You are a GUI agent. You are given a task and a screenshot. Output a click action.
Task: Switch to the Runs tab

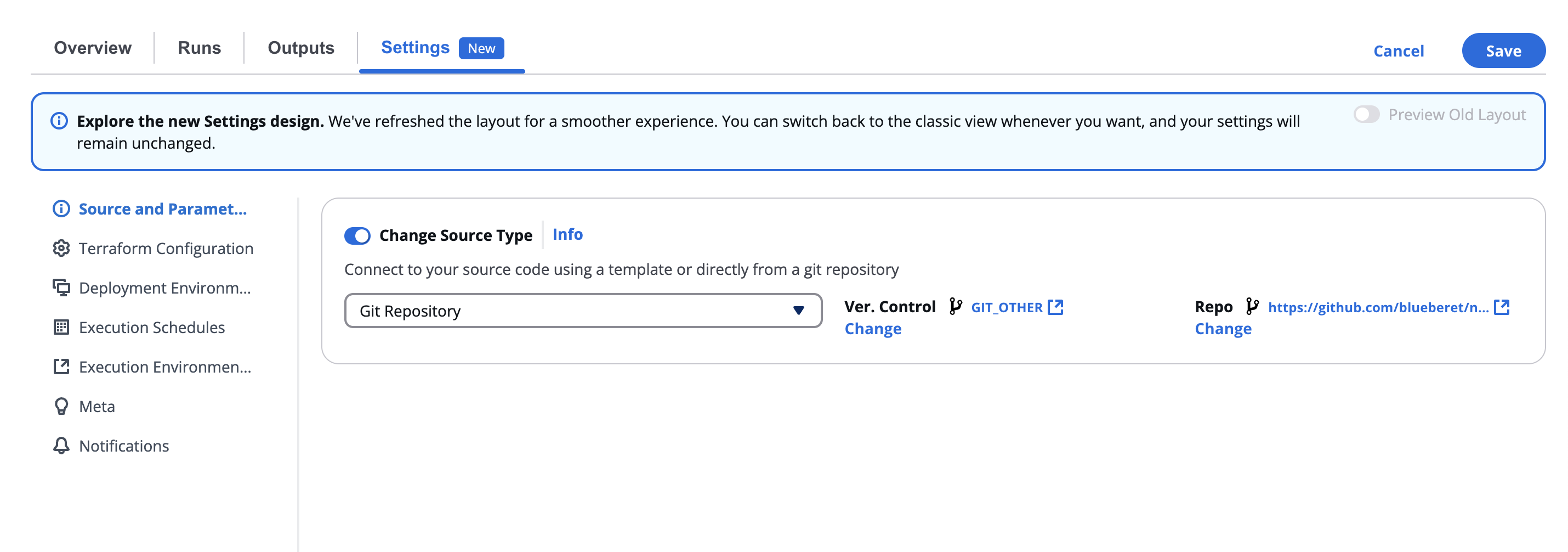199,48
